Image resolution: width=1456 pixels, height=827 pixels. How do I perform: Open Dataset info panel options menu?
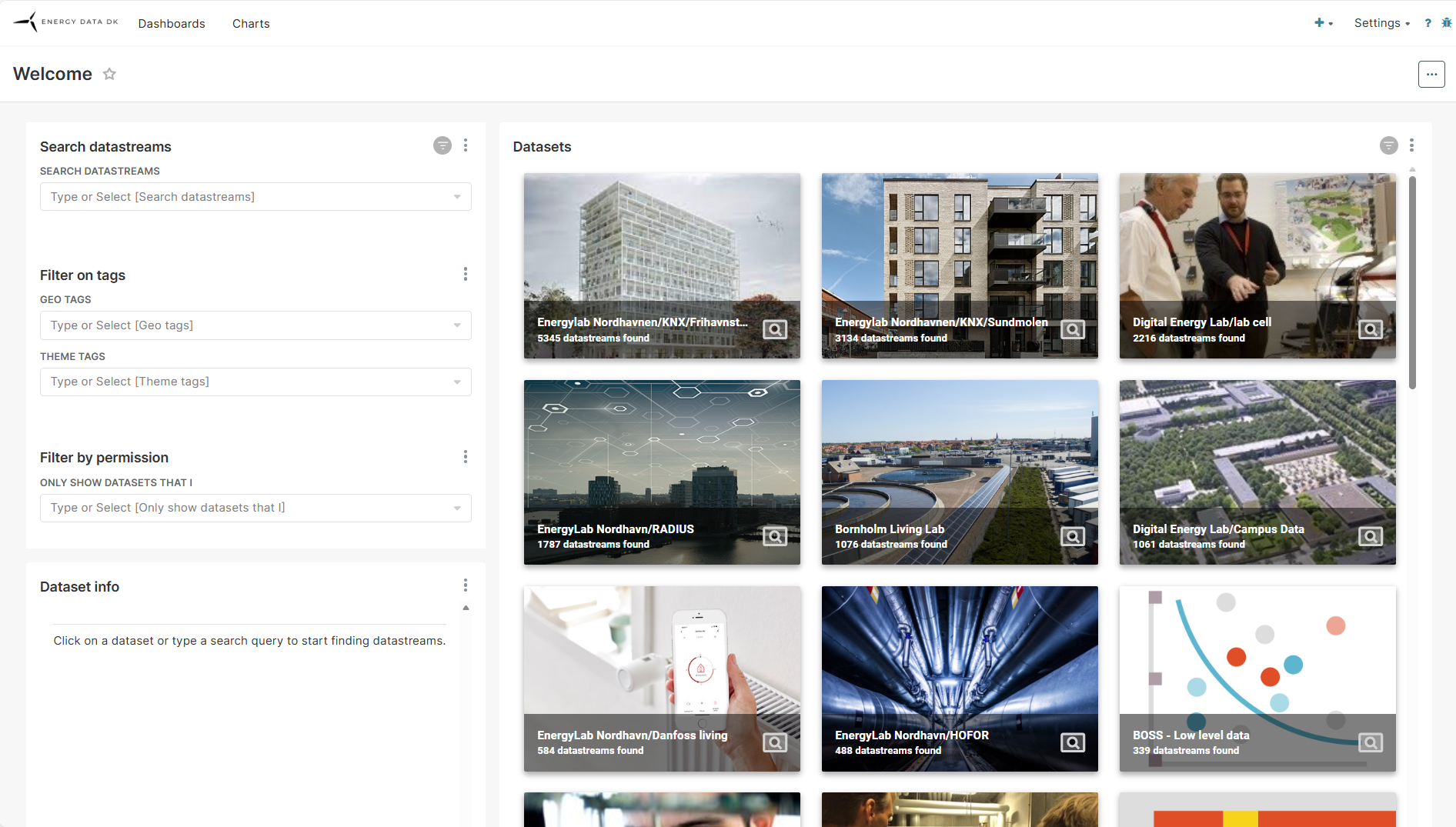tap(466, 586)
